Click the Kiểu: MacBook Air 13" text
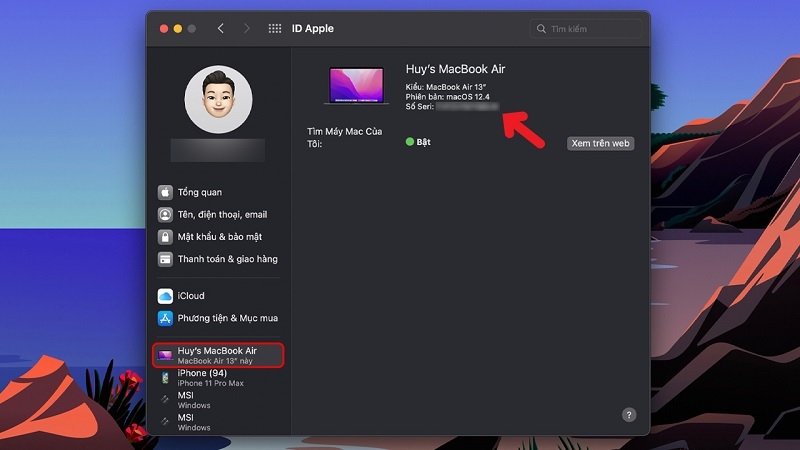 point(445,87)
